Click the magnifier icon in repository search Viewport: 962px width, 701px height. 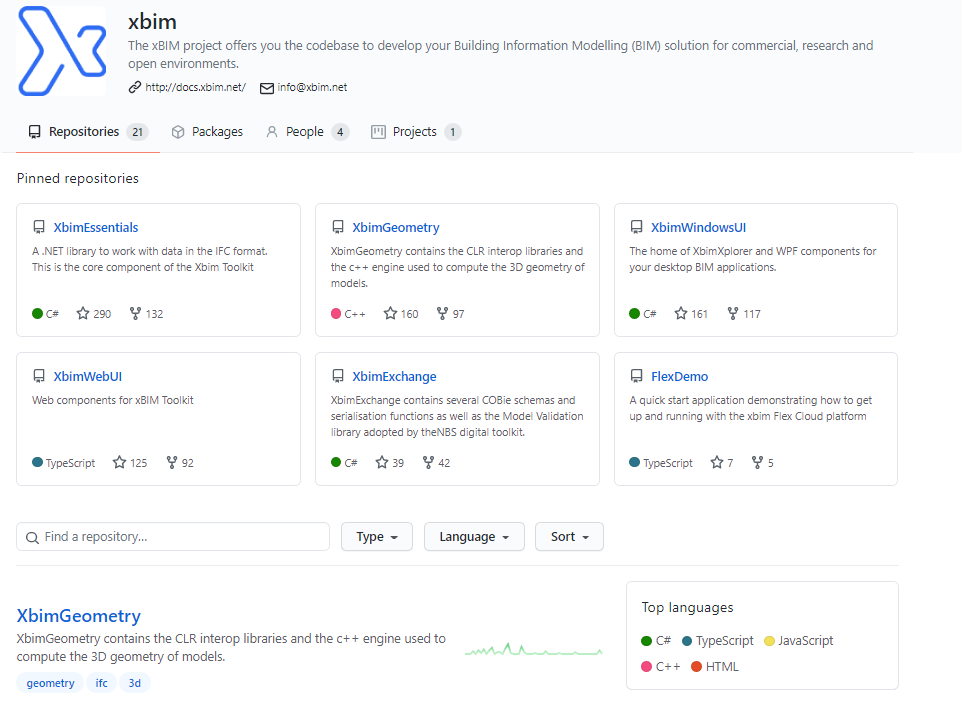(33, 538)
